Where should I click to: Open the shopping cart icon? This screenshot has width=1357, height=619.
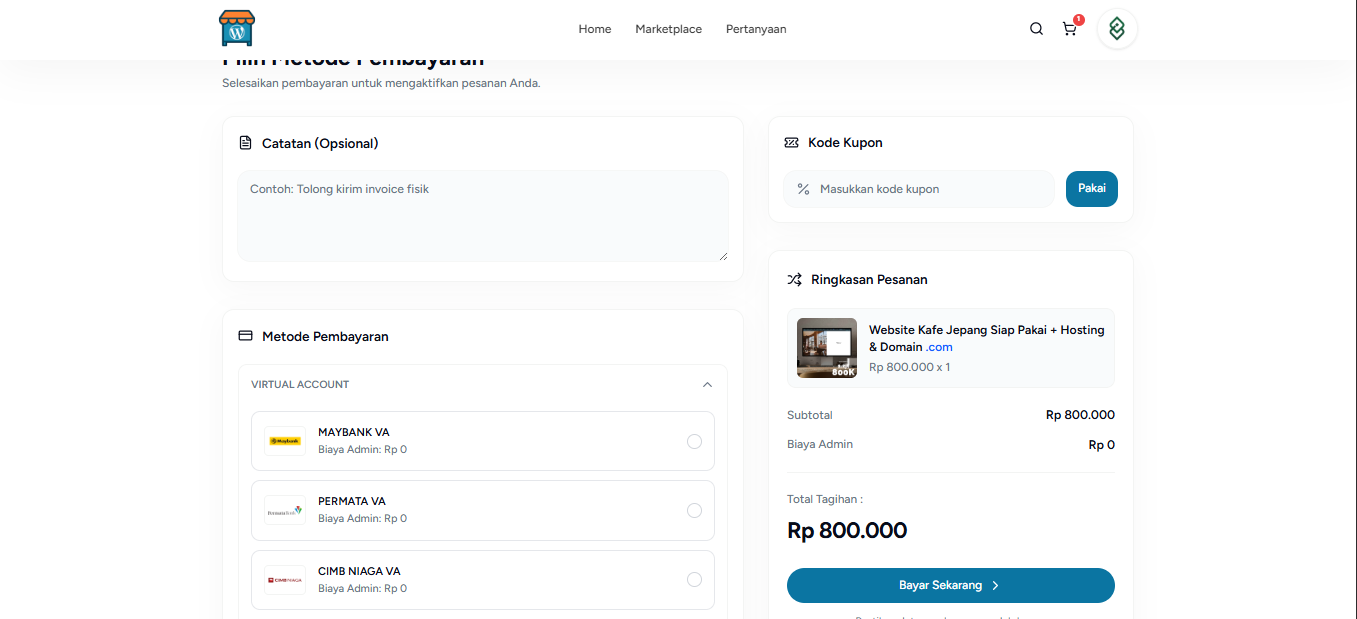coord(1069,29)
